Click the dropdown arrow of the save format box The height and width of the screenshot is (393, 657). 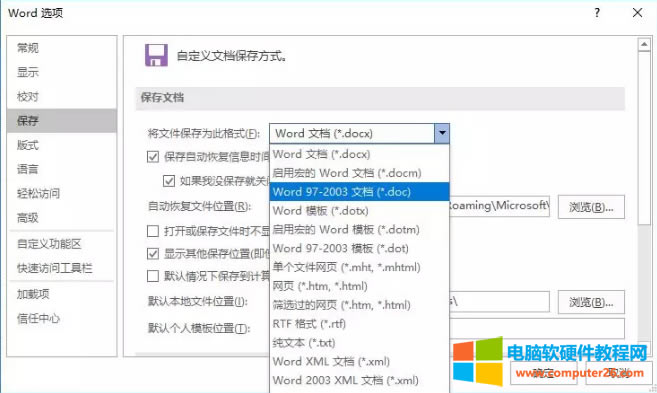point(442,133)
